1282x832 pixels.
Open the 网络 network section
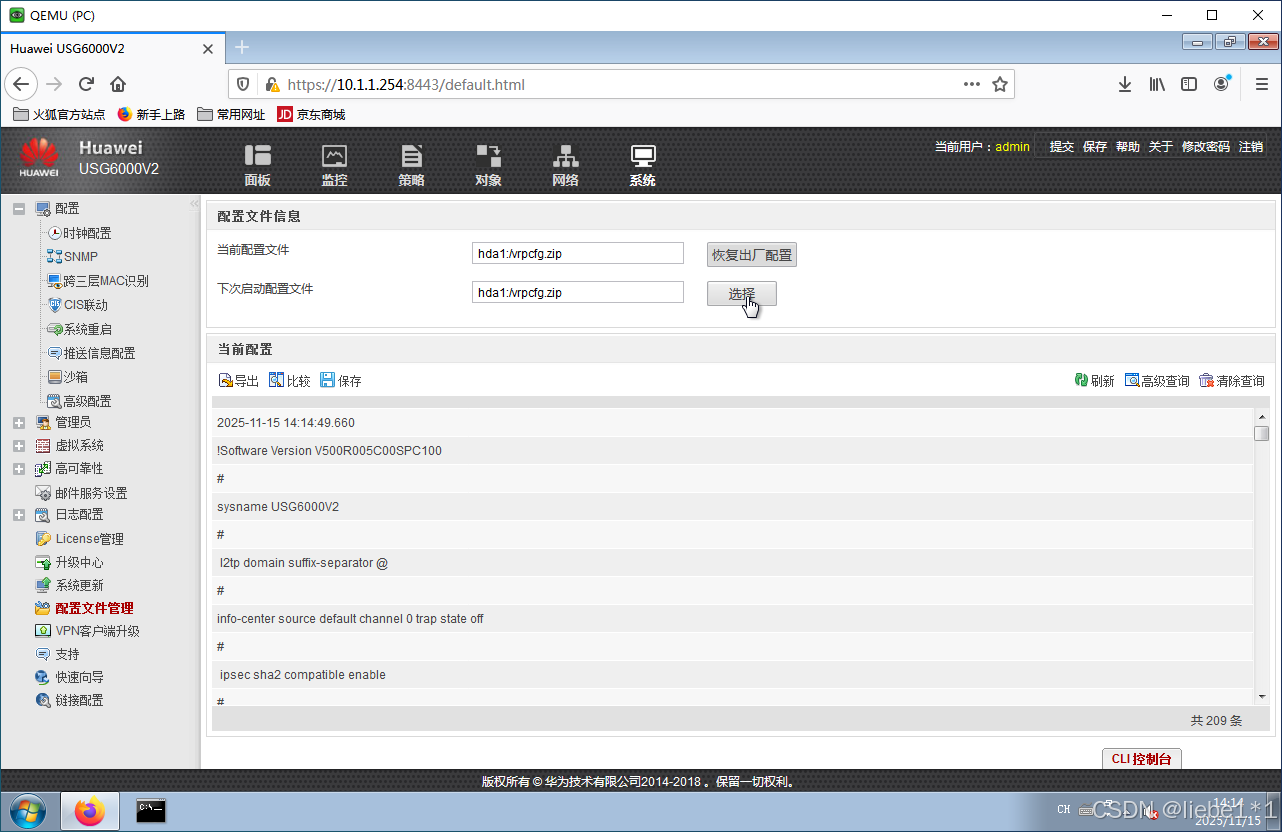[565, 165]
